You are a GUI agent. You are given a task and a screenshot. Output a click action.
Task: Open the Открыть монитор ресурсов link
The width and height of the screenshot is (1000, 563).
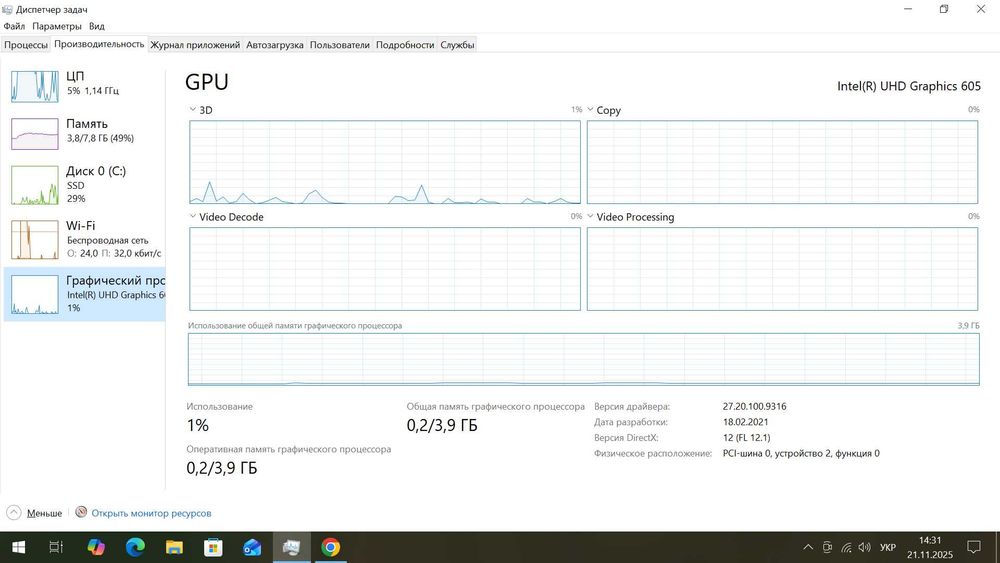coord(151,513)
